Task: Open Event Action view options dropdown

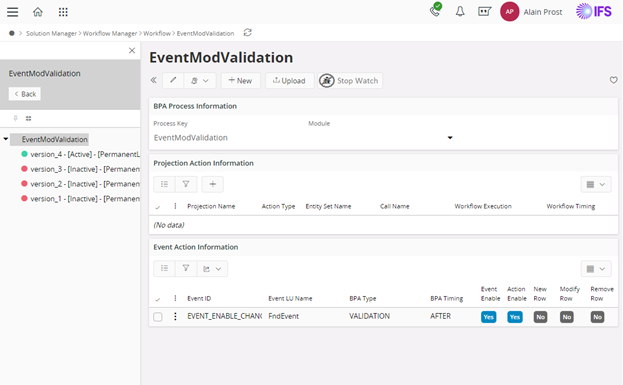Action: (x=596, y=269)
